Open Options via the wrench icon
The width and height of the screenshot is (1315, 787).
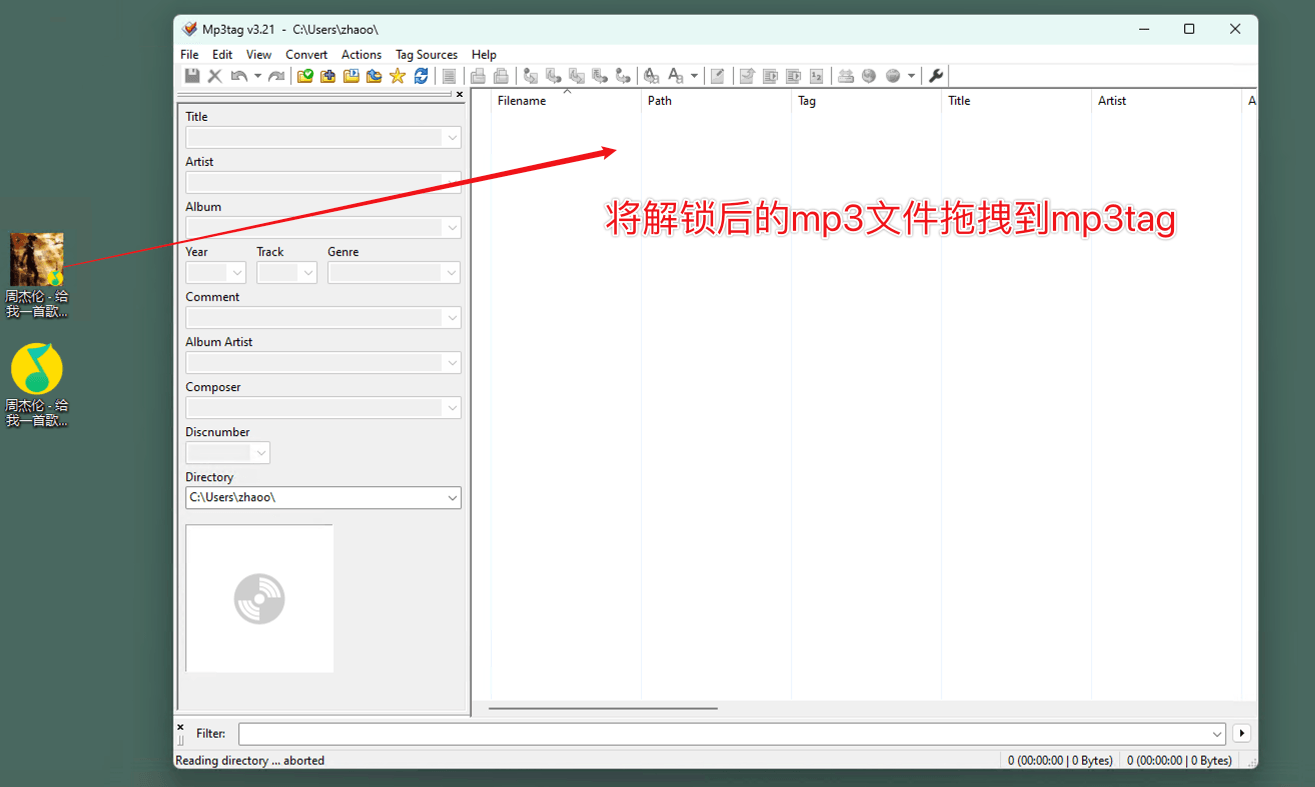click(936, 76)
